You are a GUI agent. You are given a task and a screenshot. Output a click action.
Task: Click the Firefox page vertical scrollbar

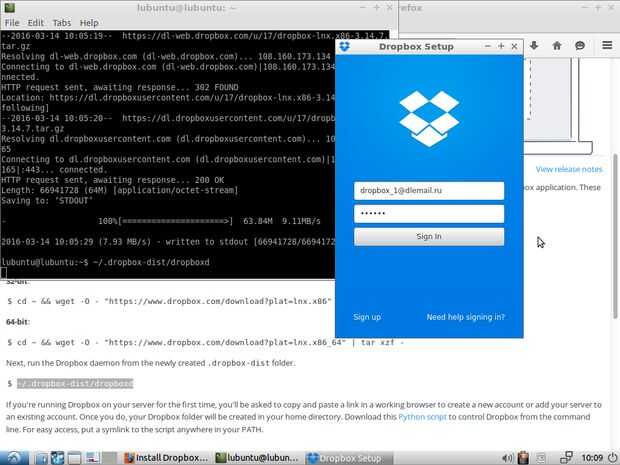(615, 237)
